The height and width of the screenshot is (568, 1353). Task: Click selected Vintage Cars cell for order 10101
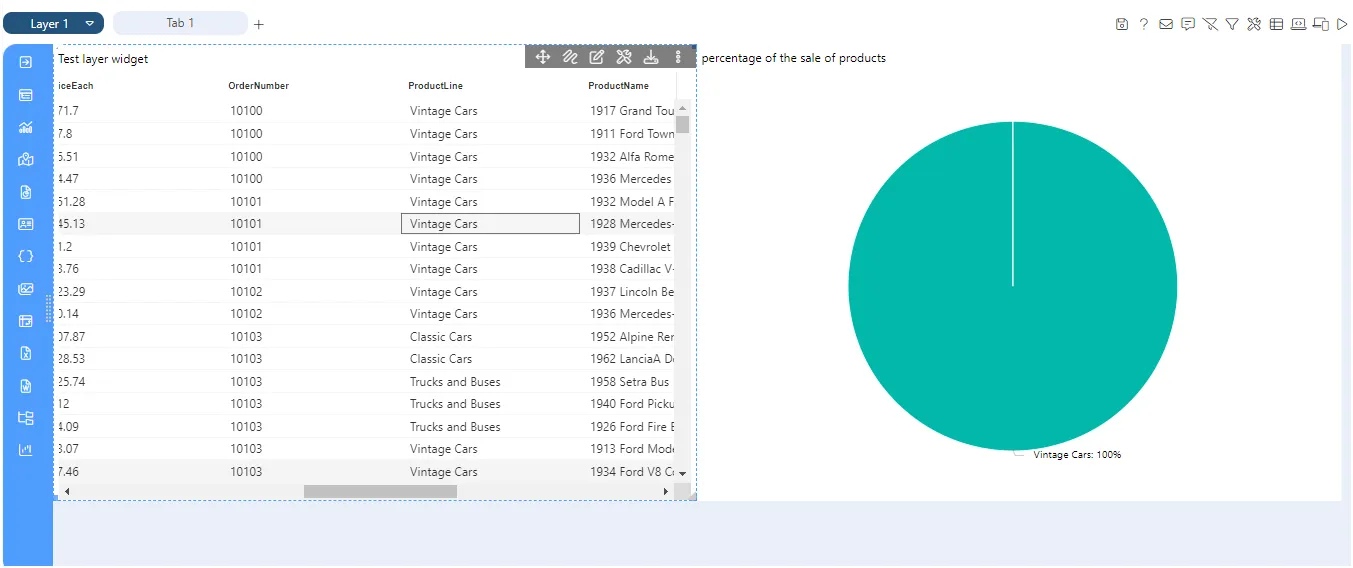pyautogui.click(x=490, y=224)
